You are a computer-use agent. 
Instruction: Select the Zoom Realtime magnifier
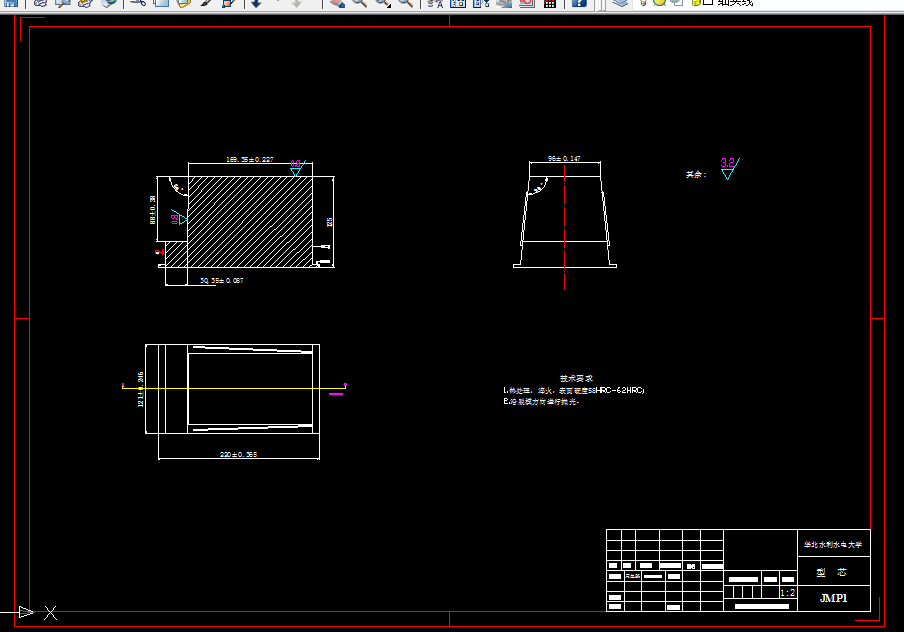coord(360,3)
